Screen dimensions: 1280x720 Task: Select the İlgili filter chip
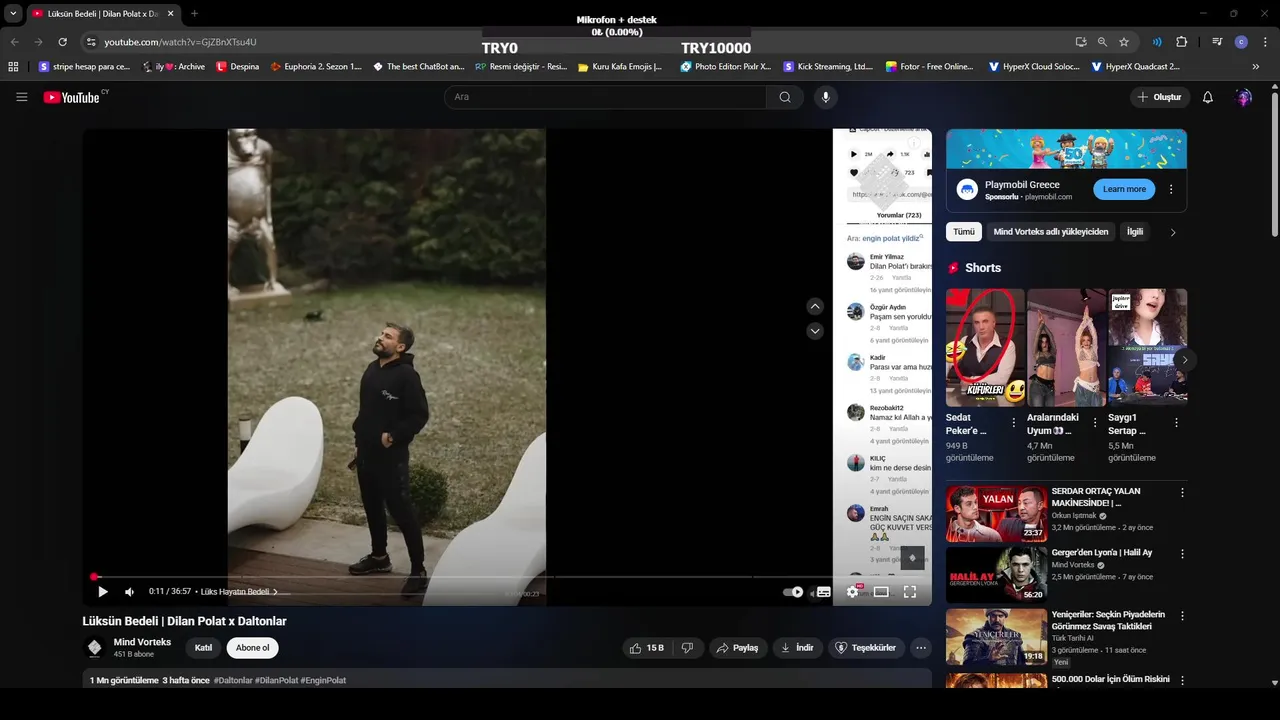click(x=1135, y=231)
